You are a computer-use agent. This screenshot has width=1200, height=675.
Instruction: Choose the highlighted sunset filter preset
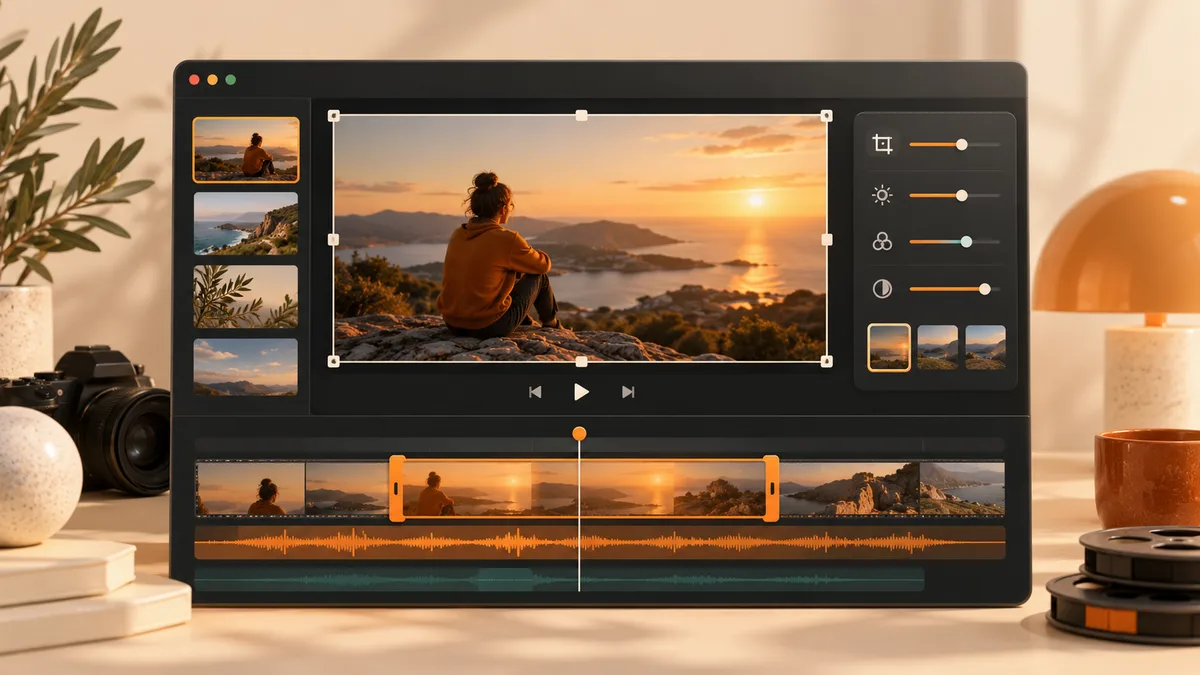889,347
